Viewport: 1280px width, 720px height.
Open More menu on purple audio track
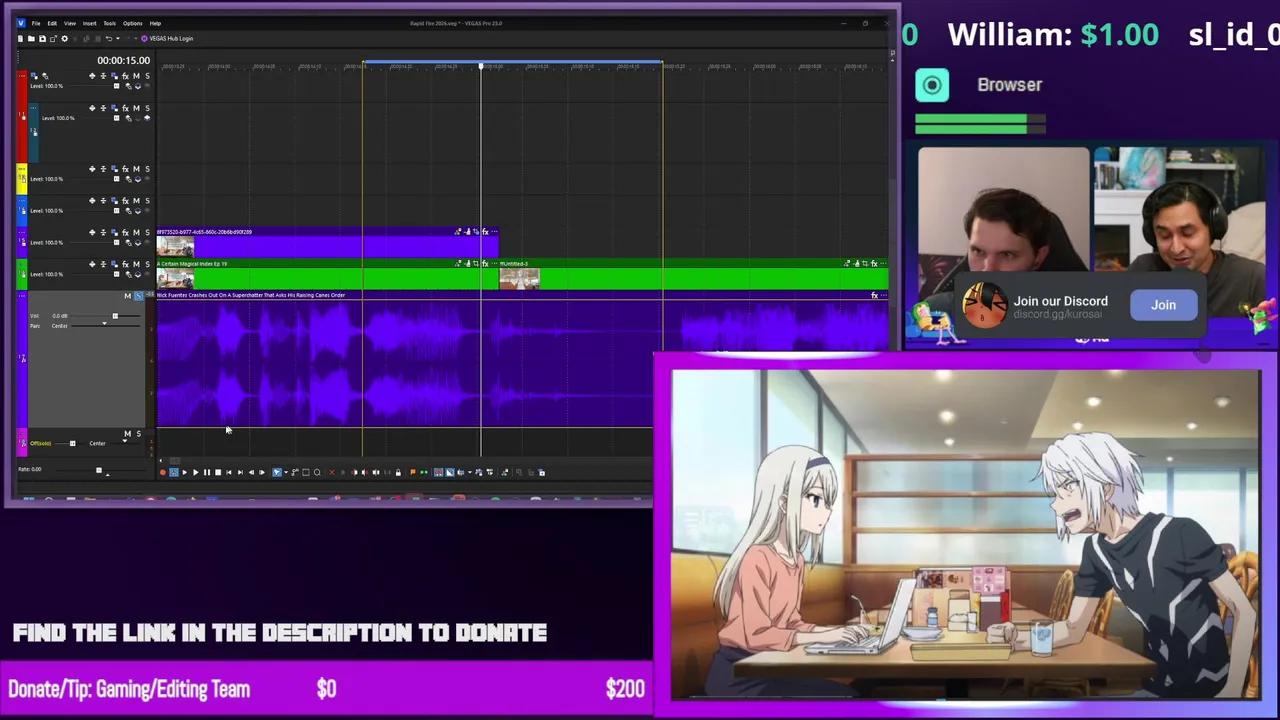point(22,297)
